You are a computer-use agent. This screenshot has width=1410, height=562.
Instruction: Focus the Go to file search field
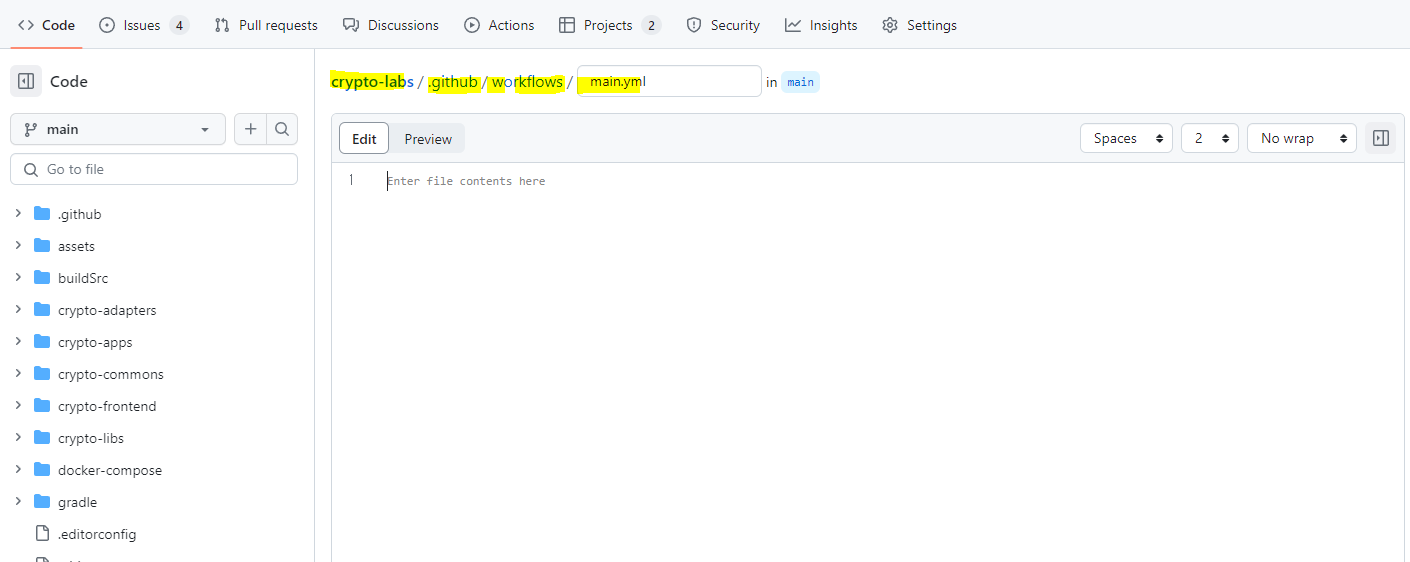(x=154, y=169)
